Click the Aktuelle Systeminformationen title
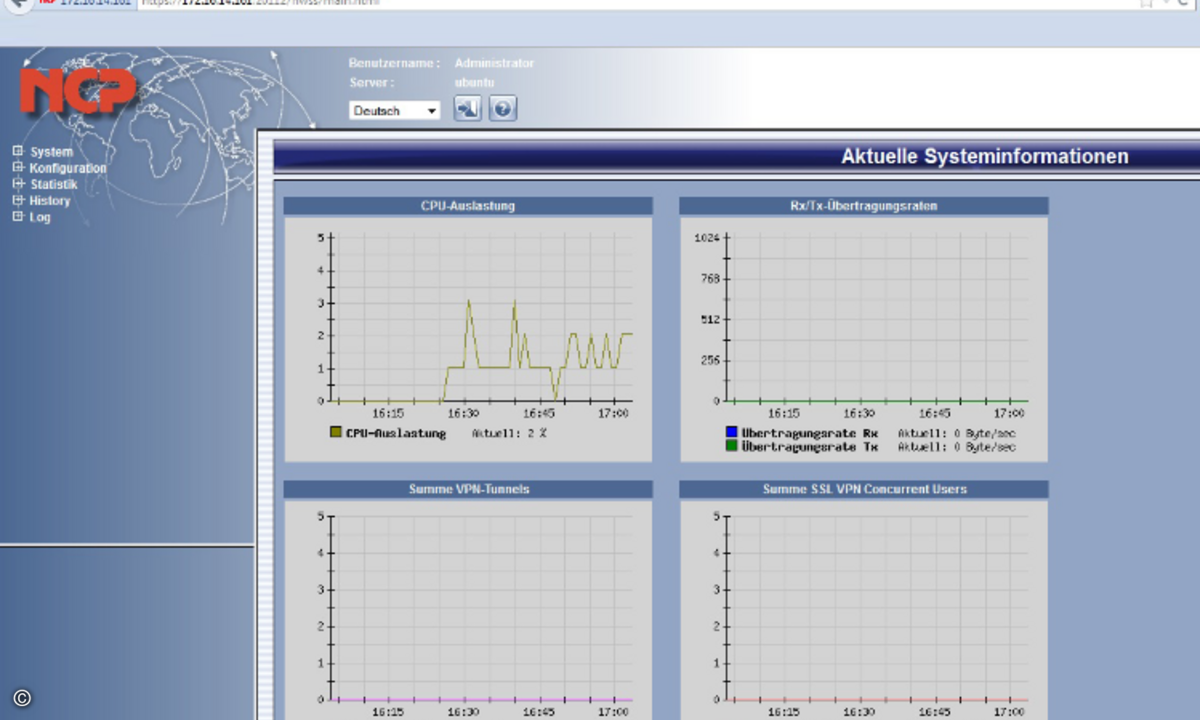This screenshot has width=1200, height=720. coord(984,156)
